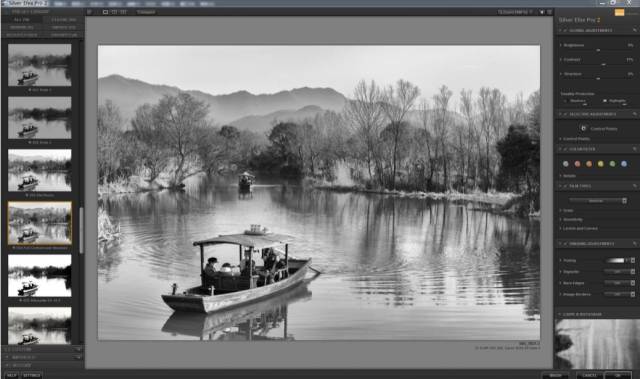640x379 pixels.
Task: Open the Toning preset dropdown
Action: [633, 260]
